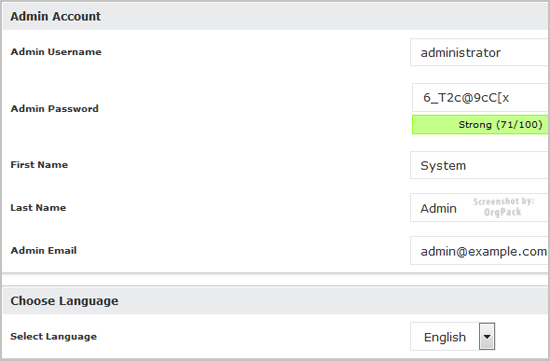Click the Last Name label
The height and width of the screenshot is (361, 550).
point(38,208)
